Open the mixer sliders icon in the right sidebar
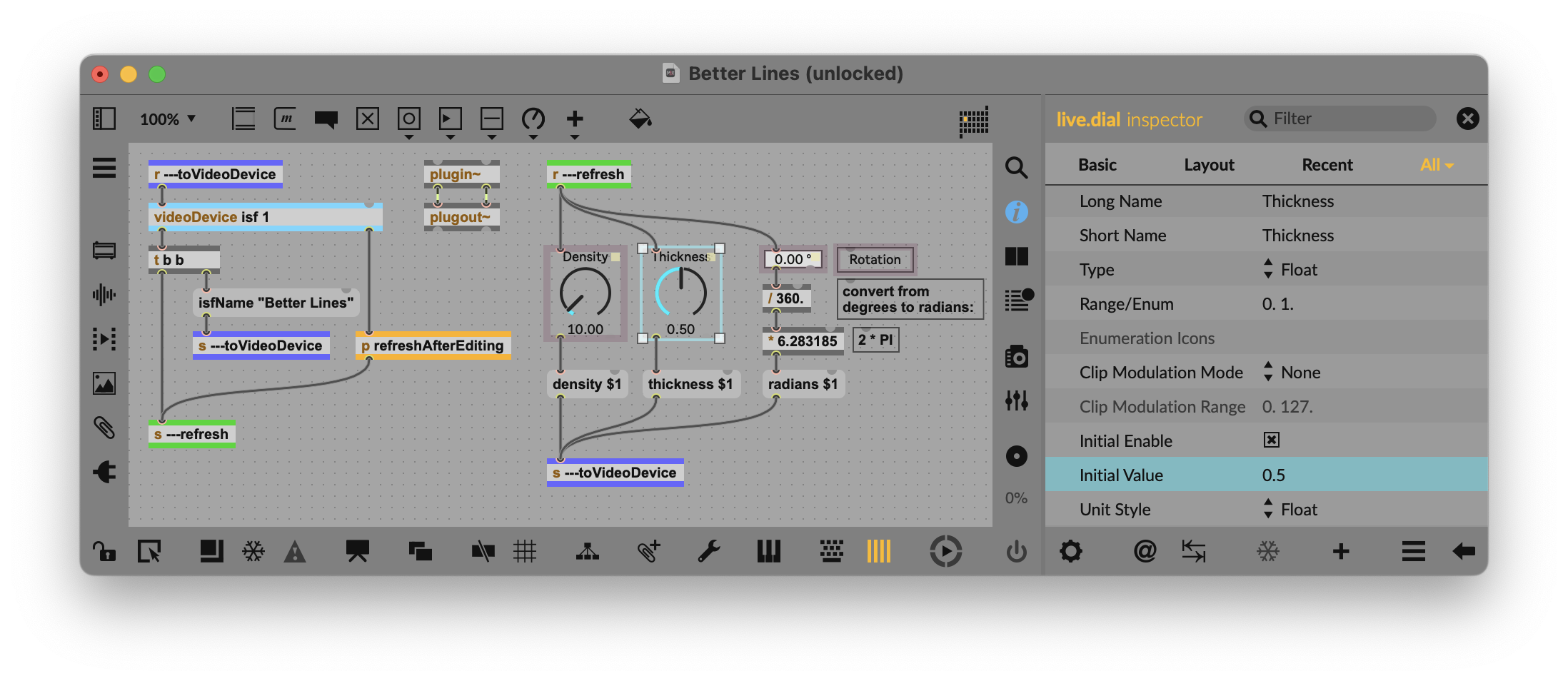This screenshot has width=1568, height=681. [1016, 400]
